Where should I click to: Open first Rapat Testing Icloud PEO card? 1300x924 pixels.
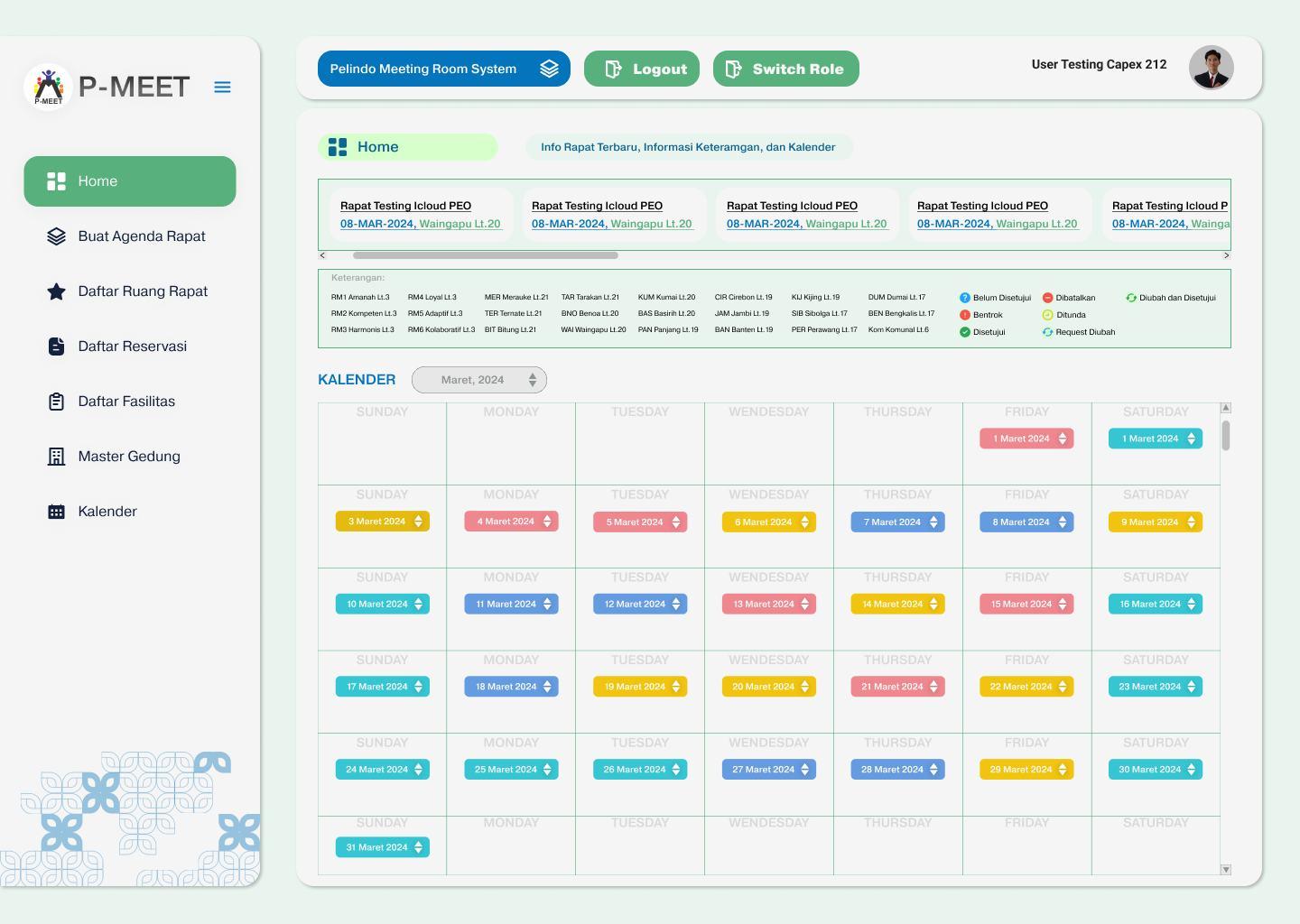(421, 215)
